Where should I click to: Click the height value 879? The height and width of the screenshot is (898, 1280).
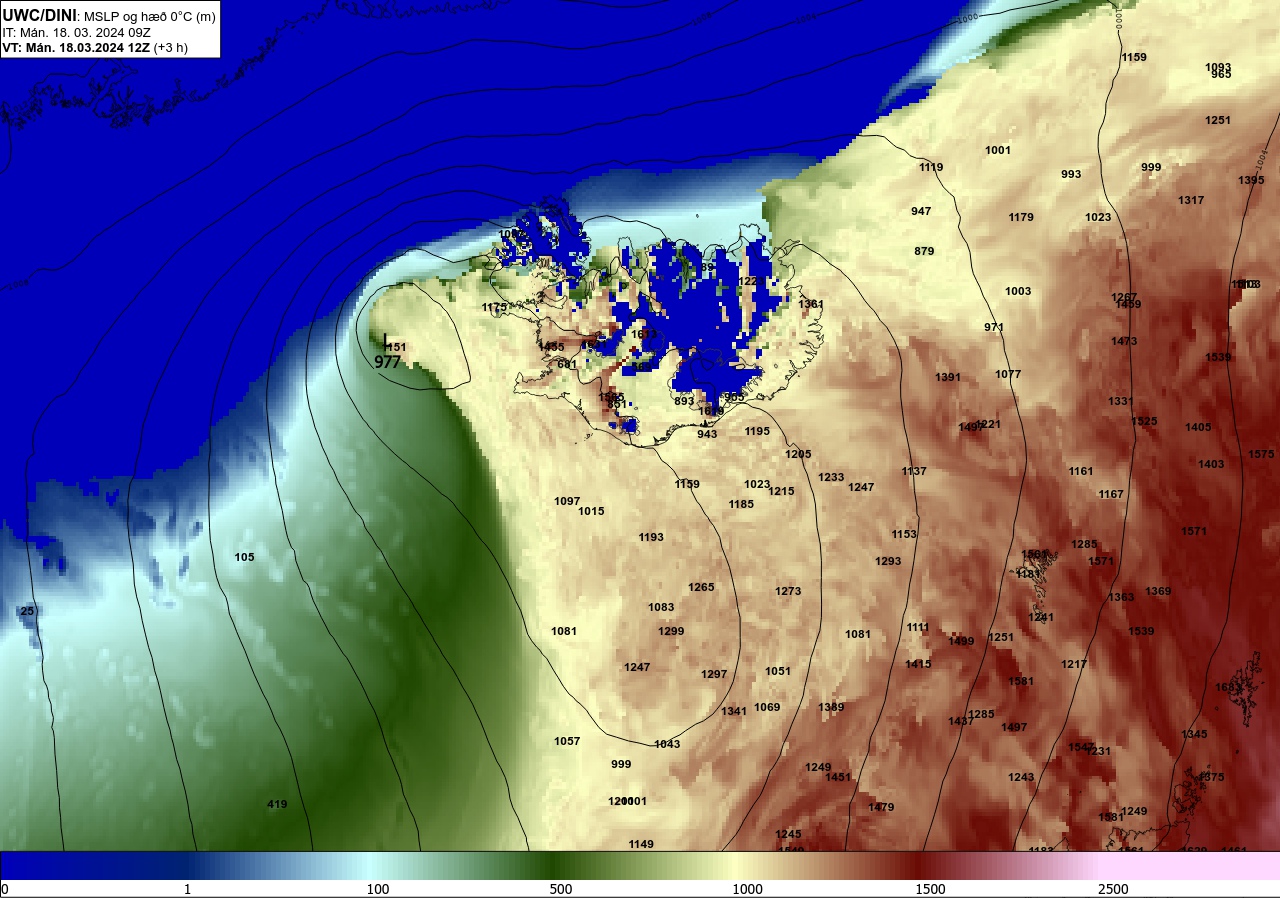click(924, 251)
